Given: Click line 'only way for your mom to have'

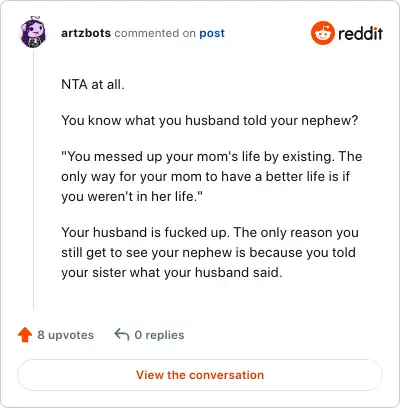Looking at the screenshot, I should pos(205,177).
